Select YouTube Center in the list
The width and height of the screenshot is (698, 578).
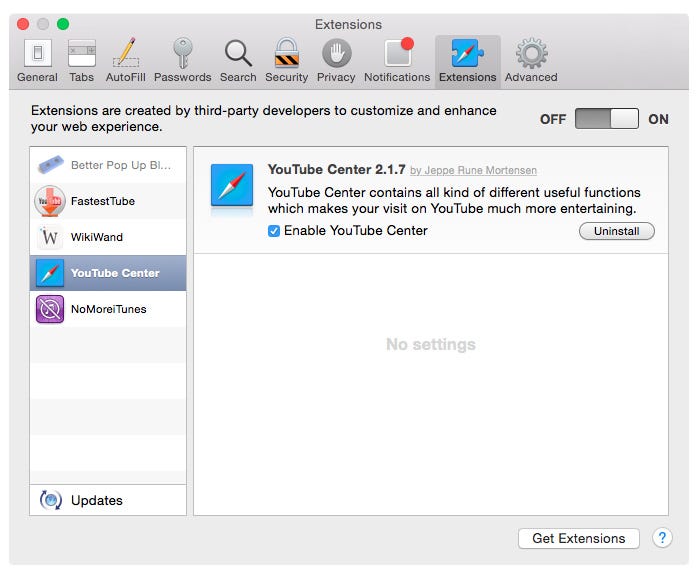108,273
